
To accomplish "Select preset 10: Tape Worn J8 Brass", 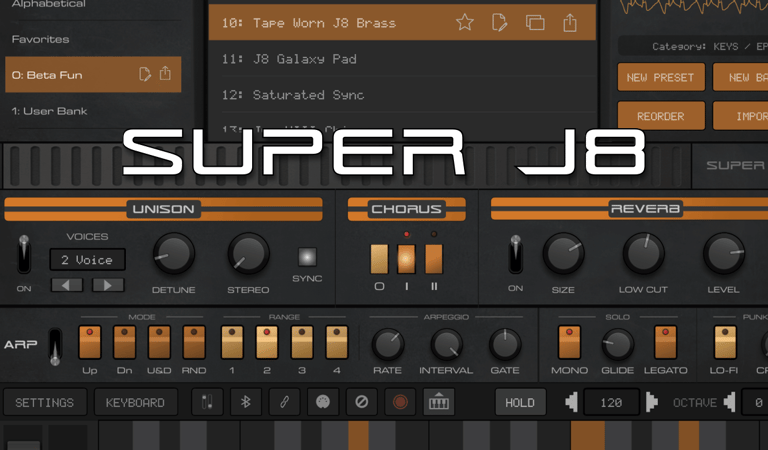I will 402,23.
